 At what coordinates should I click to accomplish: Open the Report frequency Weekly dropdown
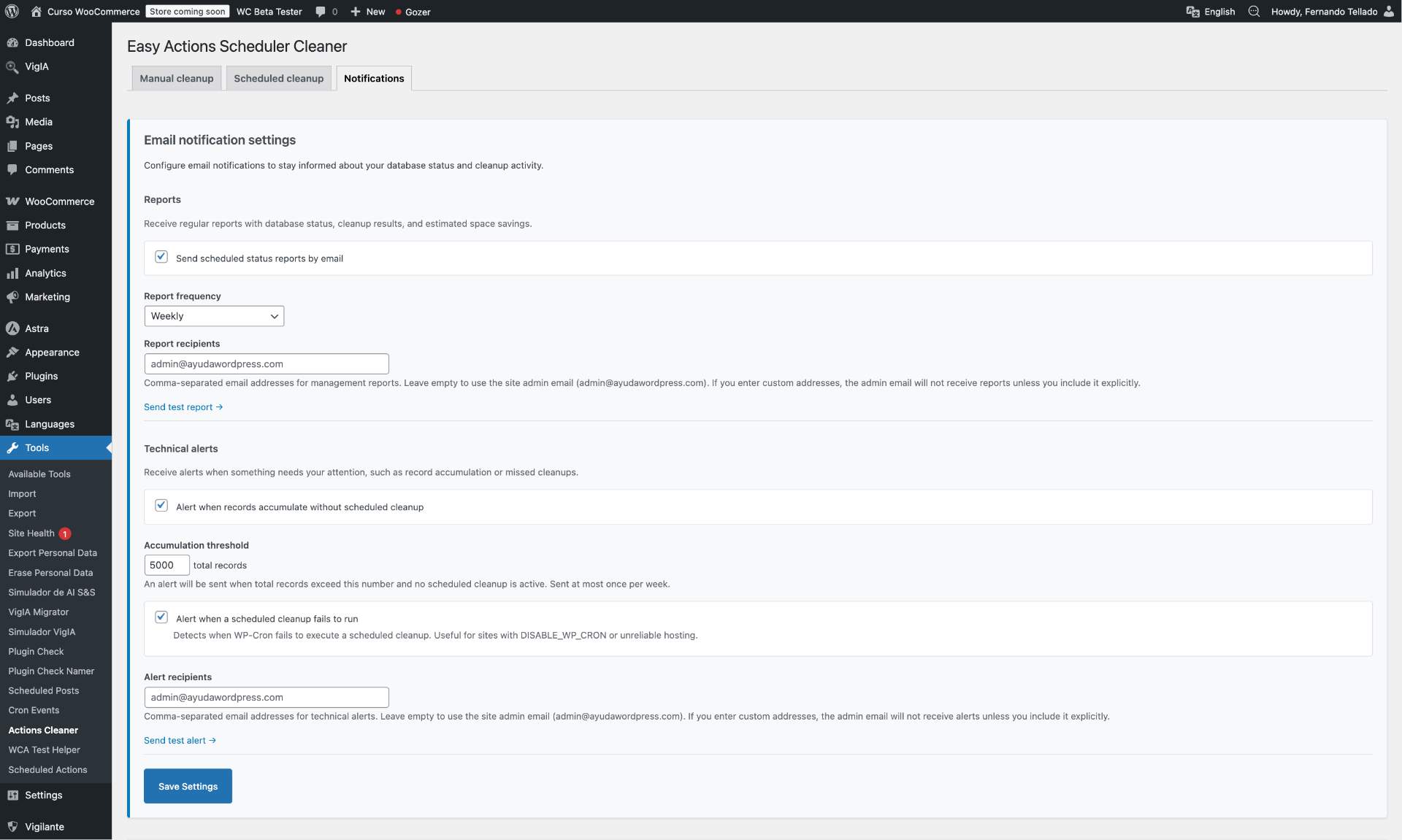tap(214, 316)
